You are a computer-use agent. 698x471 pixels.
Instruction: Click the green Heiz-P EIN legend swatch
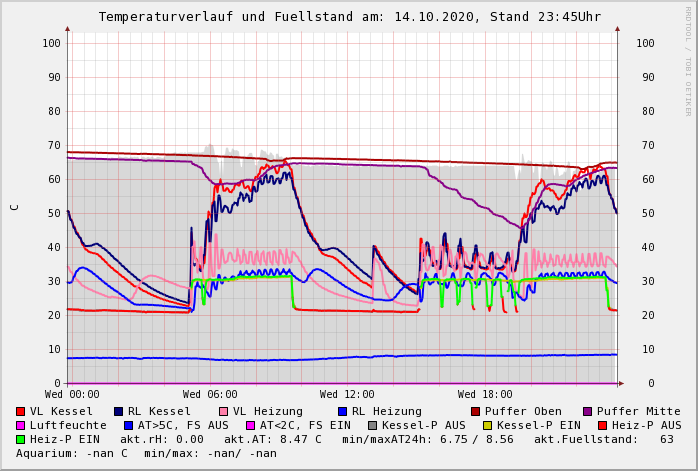pos(21,439)
